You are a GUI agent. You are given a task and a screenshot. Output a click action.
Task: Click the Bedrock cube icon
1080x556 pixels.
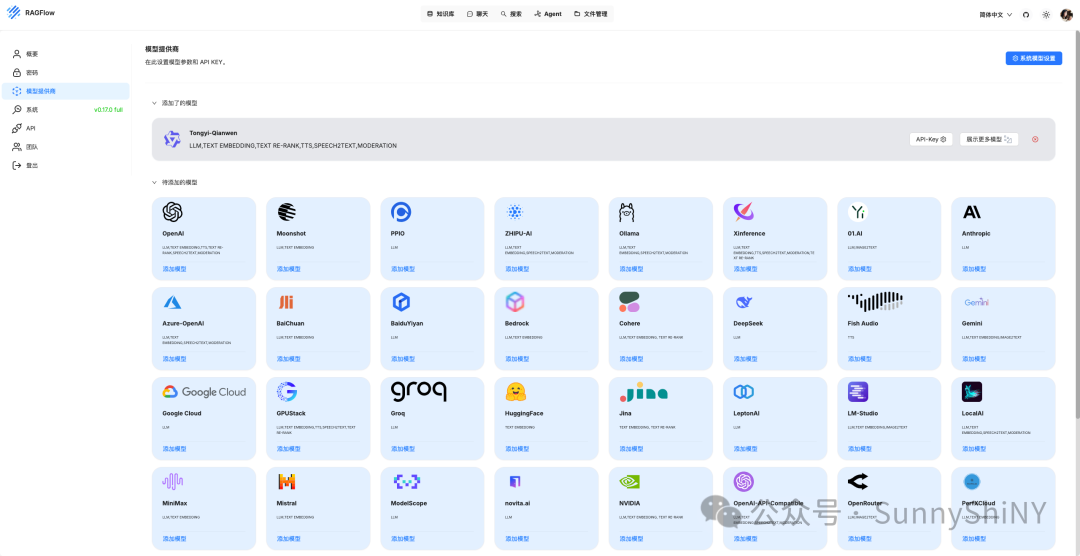pyautogui.click(x=515, y=302)
